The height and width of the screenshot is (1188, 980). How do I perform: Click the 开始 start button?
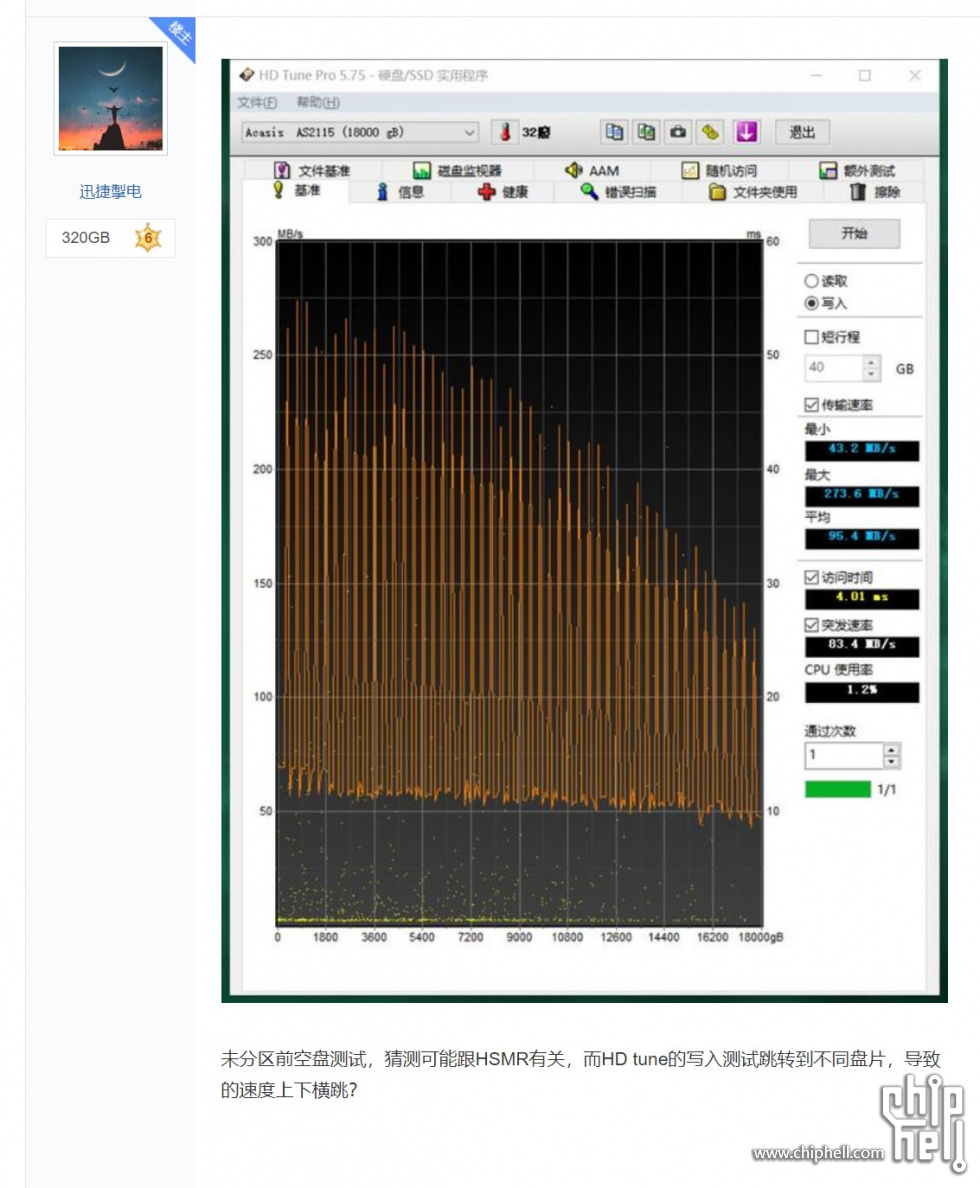pyautogui.click(x=854, y=233)
